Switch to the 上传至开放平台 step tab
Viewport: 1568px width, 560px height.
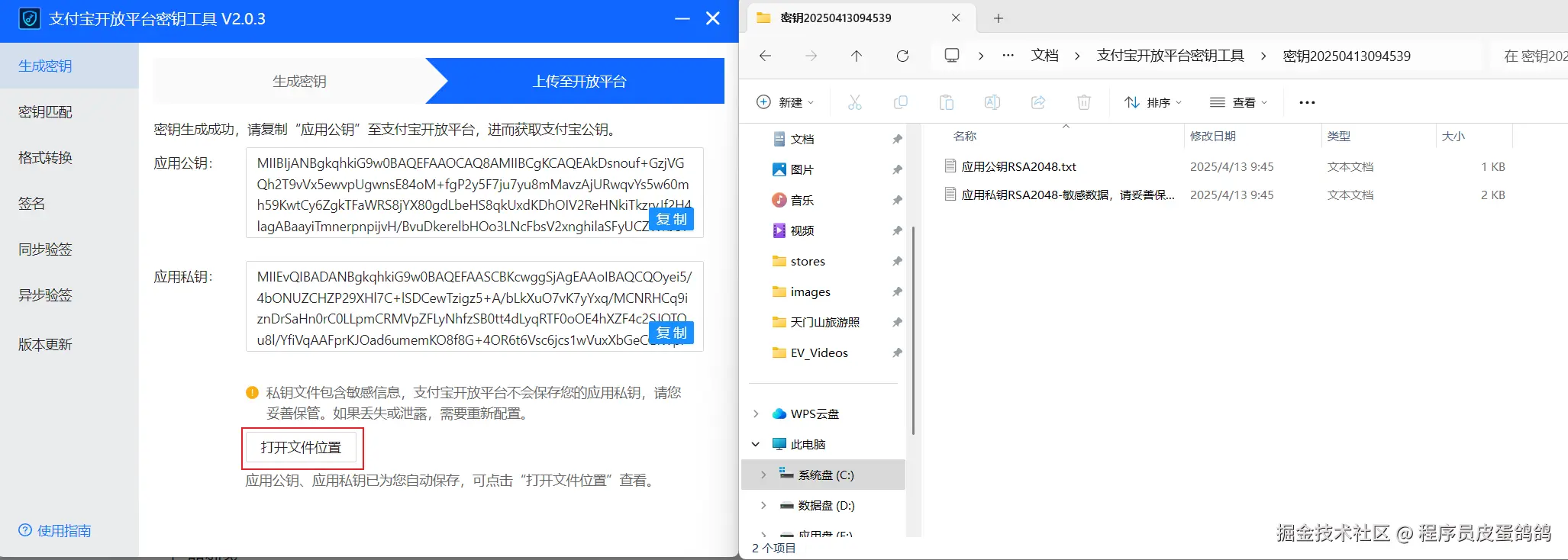579,81
